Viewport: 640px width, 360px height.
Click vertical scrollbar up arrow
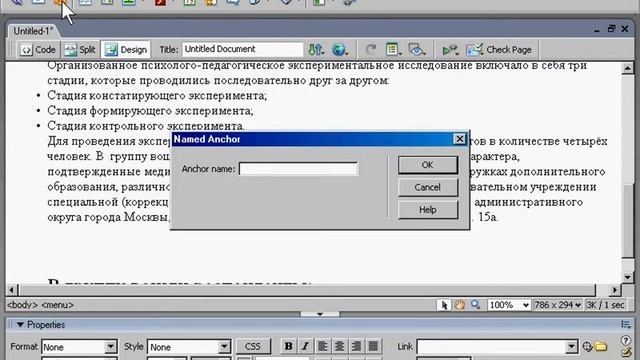tap(628, 68)
